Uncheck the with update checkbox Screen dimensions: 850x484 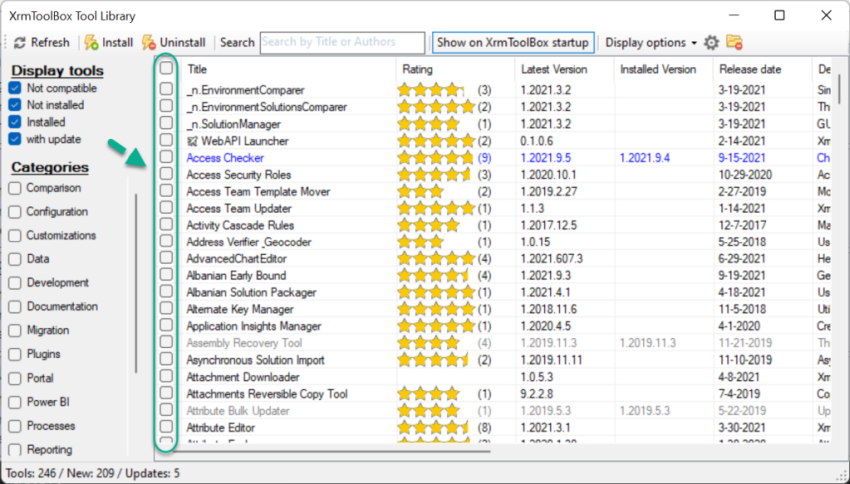15,139
